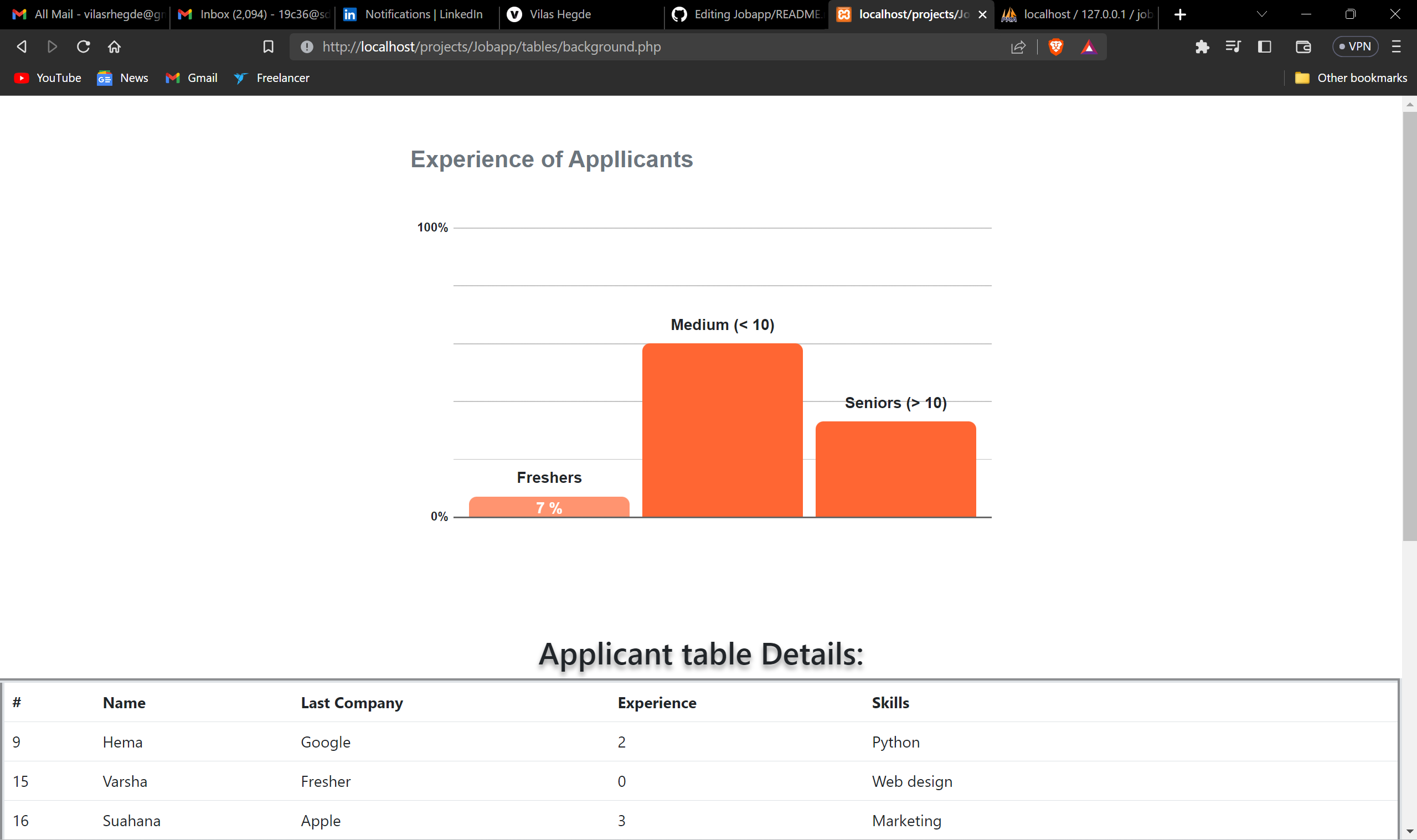This screenshot has height=840, width=1417.
Task: Select the Web design skills cell
Action: (x=911, y=781)
